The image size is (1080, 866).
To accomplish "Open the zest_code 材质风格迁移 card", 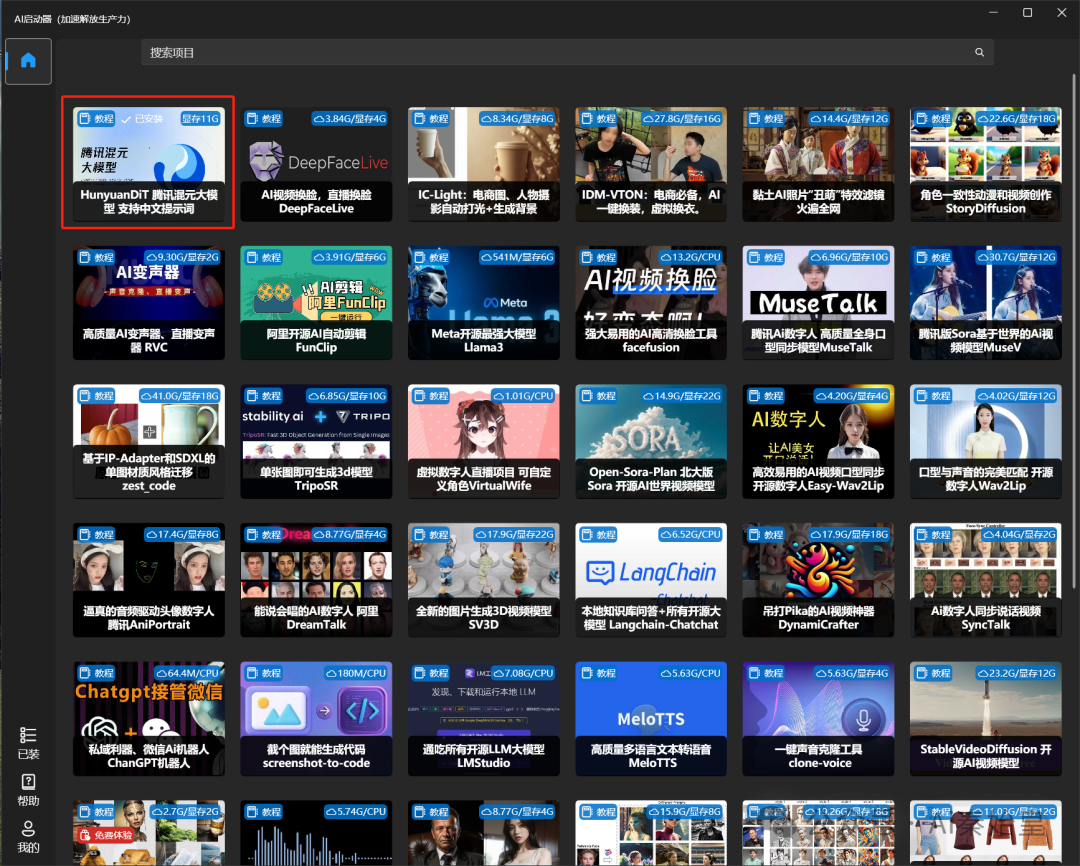I will click(149, 442).
